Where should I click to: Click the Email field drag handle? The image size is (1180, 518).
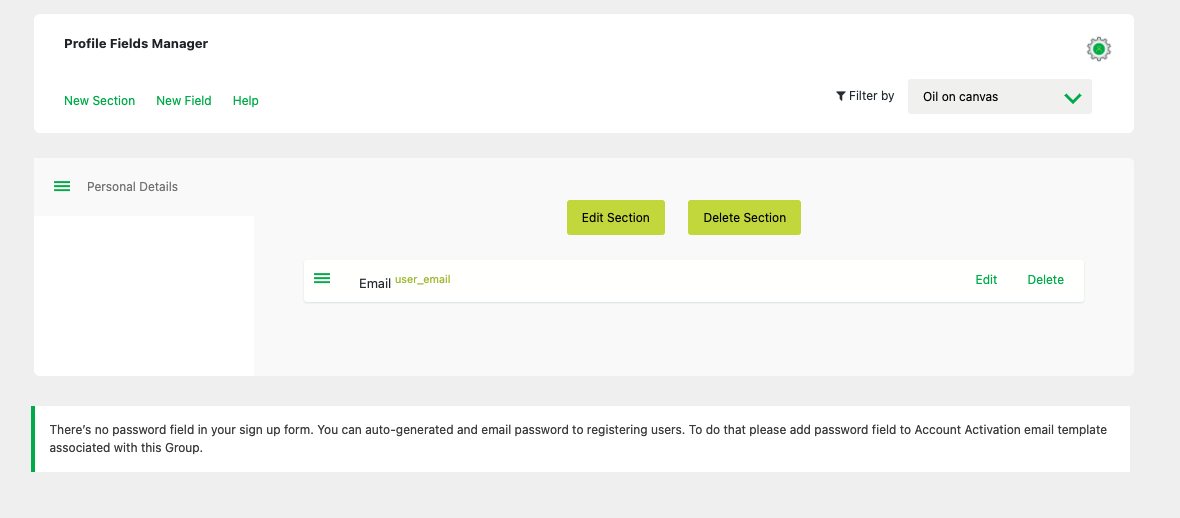[322, 278]
